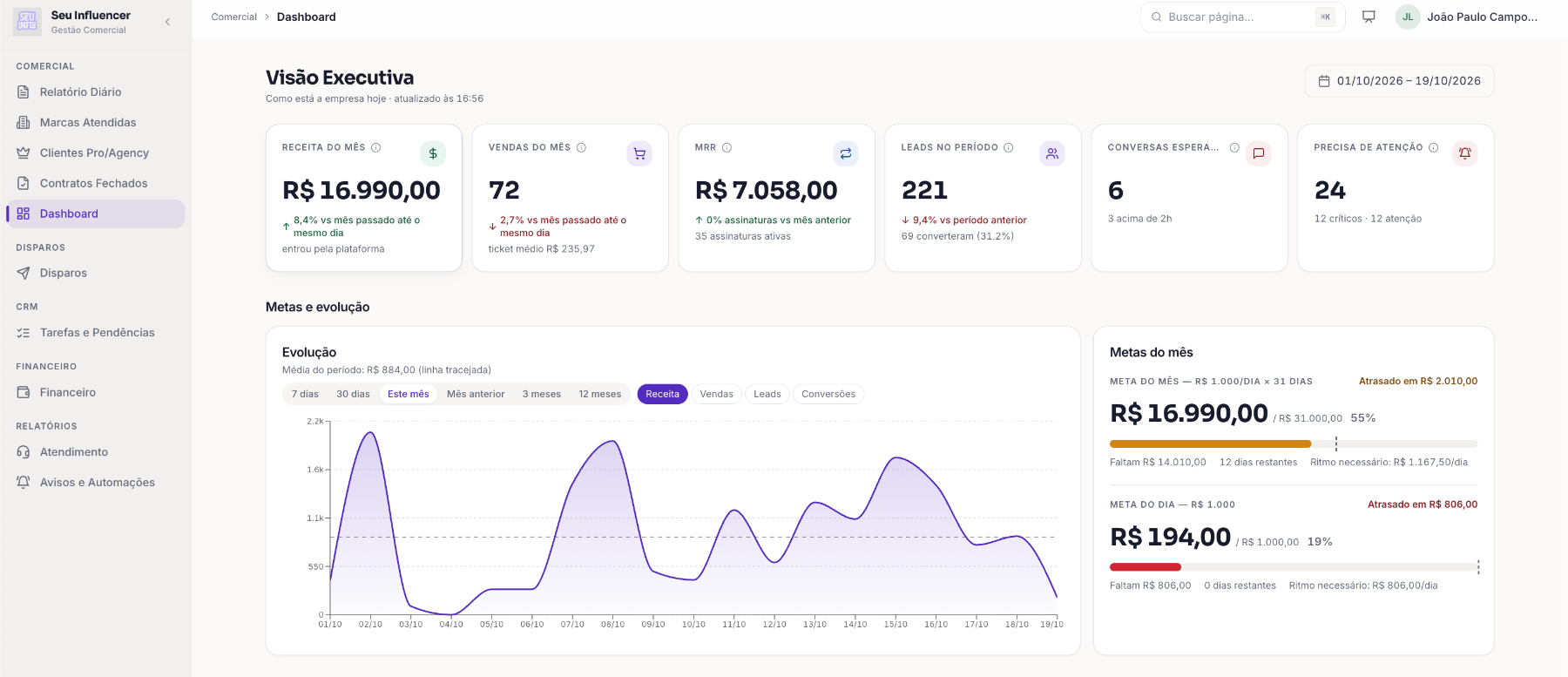Click the alarm bell icon on Precisa de Atenção card
The width and height of the screenshot is (1568, 677).
1465,153
